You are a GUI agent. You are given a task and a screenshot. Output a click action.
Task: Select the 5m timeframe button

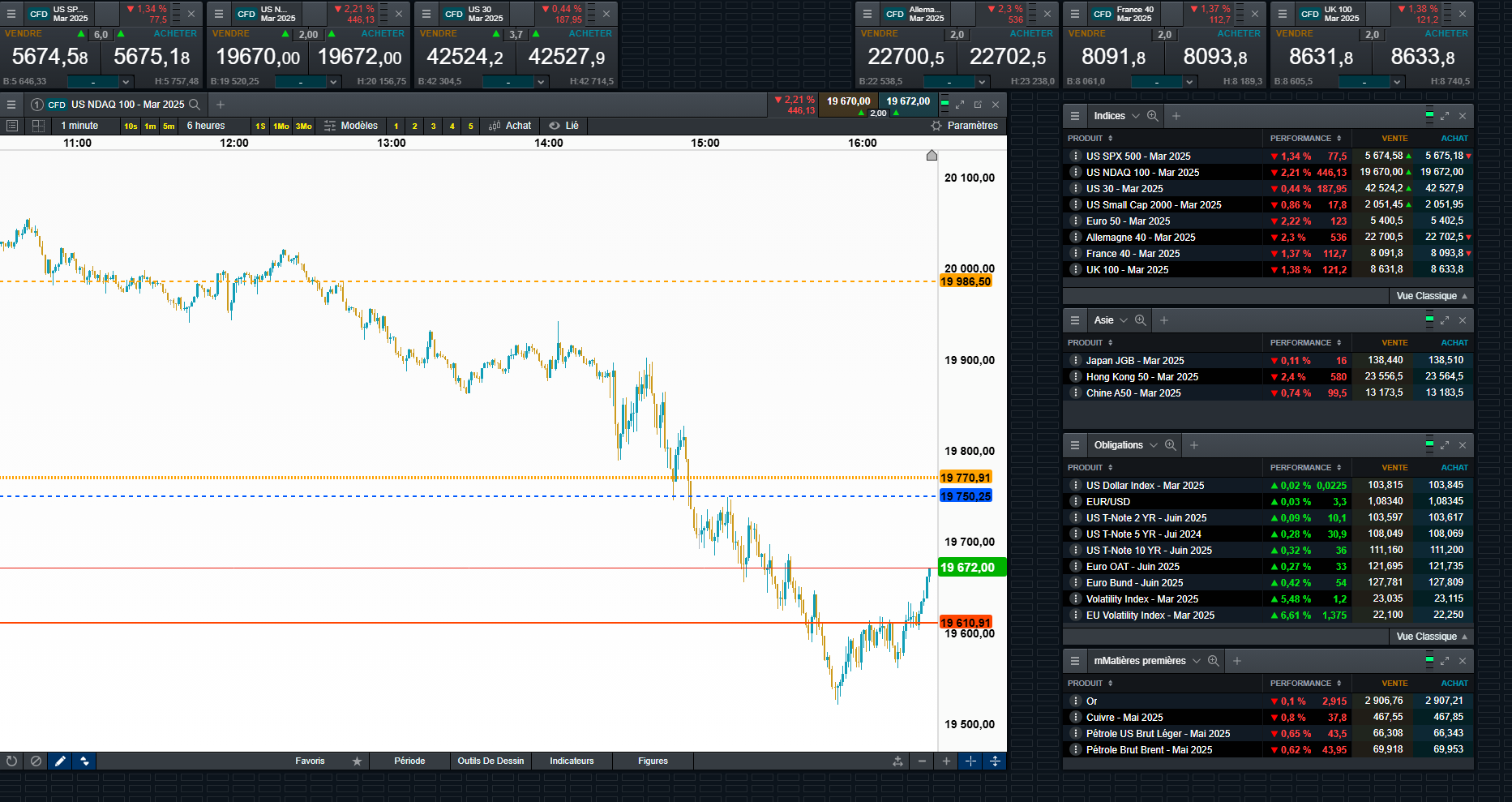pyautogui.click(x=169, y=126)
